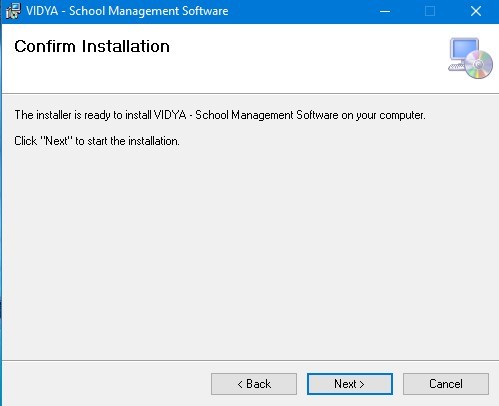Click the 'Click Next to start' instruction text
The height and width of the screenshot is (406, 499).
coord(97,141)
